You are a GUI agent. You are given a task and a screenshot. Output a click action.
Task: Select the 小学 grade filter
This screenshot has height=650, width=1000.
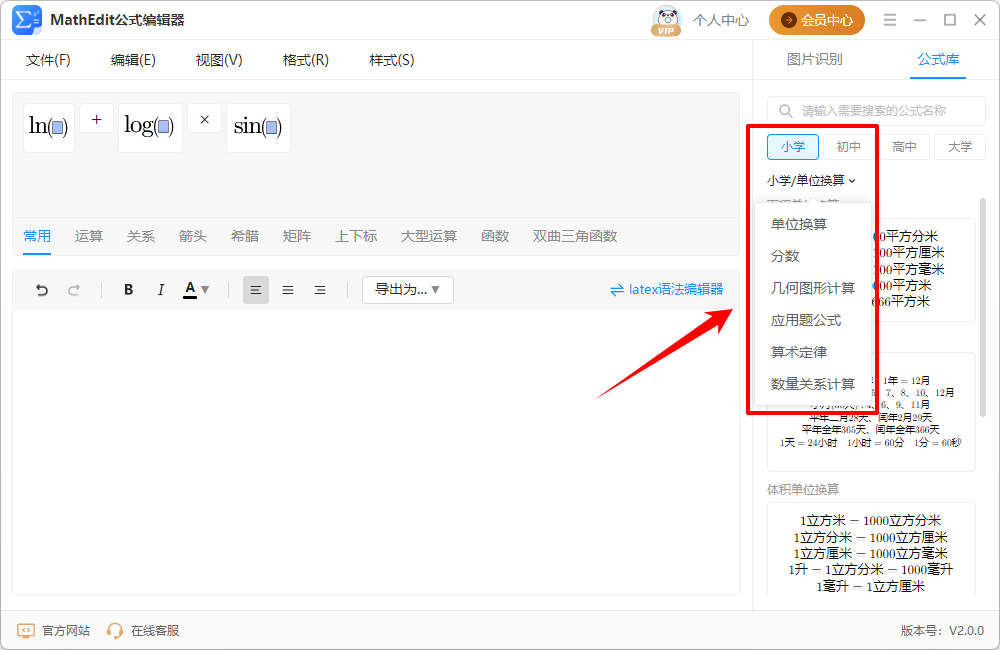click(x=793, y=147)
